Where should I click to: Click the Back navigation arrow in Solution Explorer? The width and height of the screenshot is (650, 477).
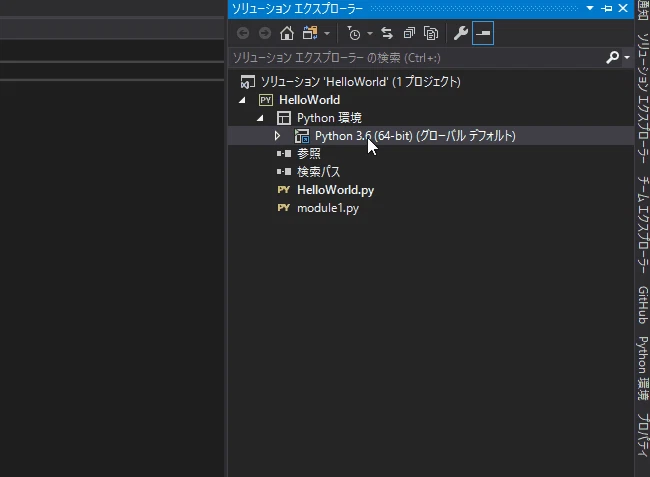(x=243, y=33)
